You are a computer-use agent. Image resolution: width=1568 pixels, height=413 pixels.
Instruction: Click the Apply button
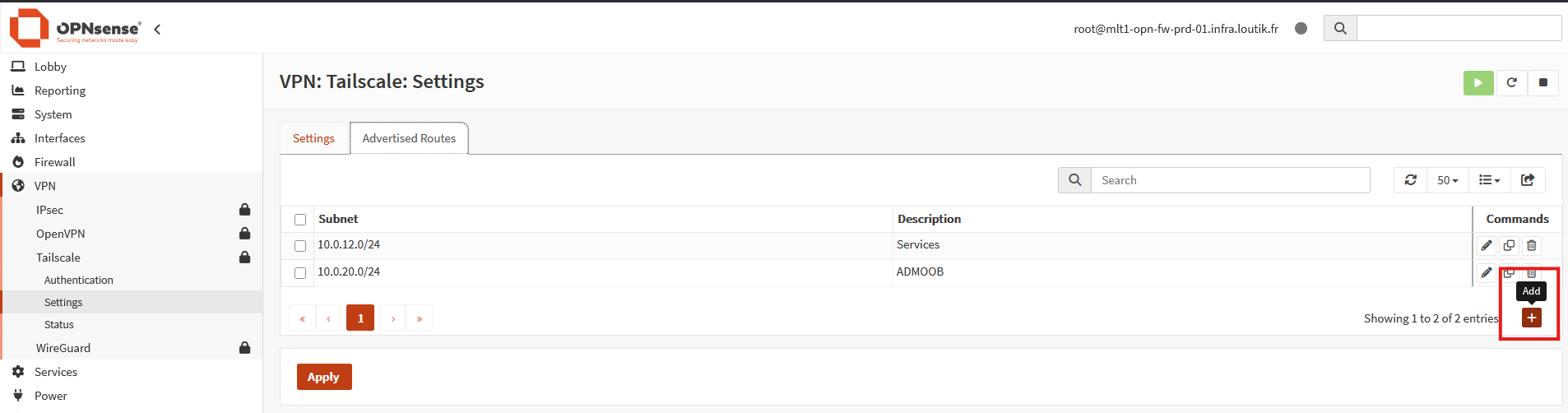(324, 377)
